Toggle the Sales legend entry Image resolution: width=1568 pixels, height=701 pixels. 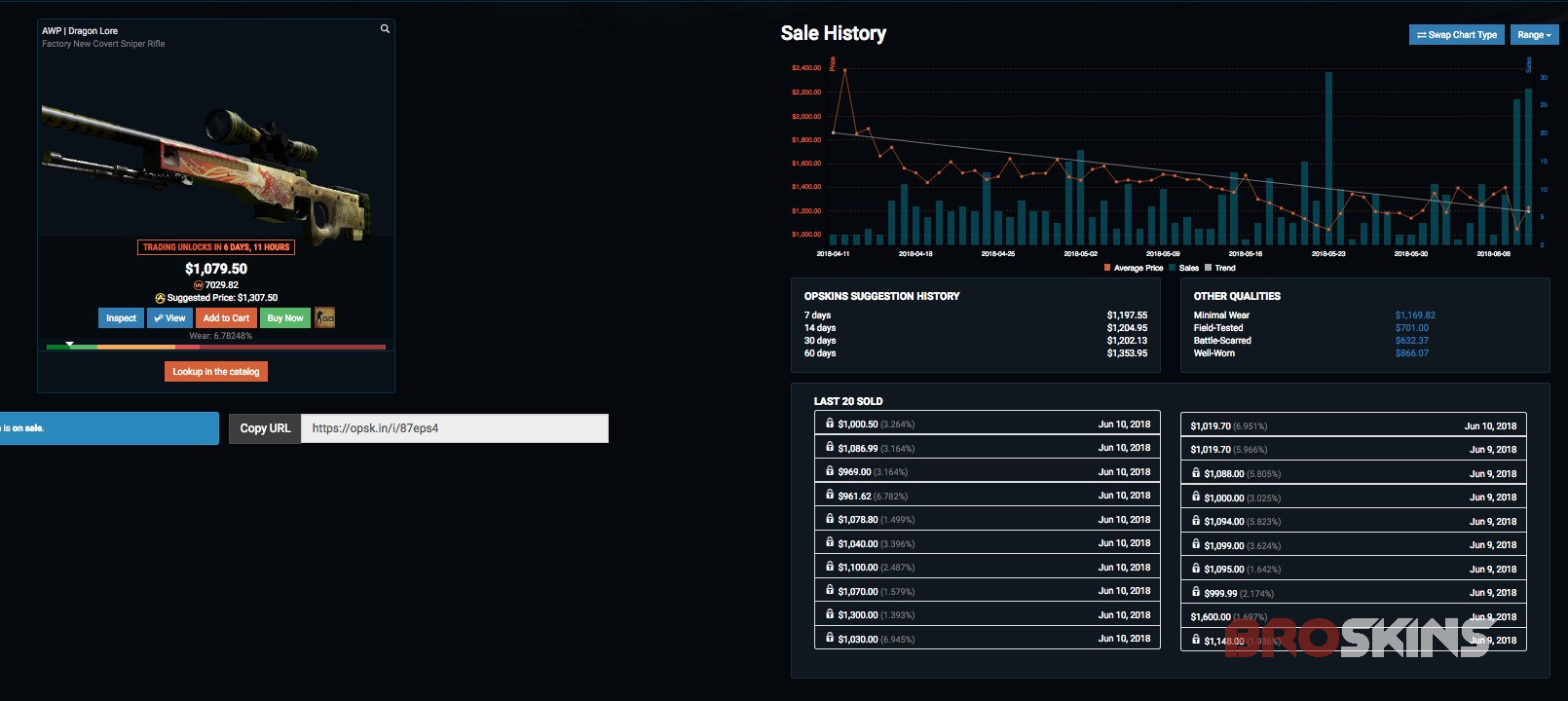click(1184, 268)
